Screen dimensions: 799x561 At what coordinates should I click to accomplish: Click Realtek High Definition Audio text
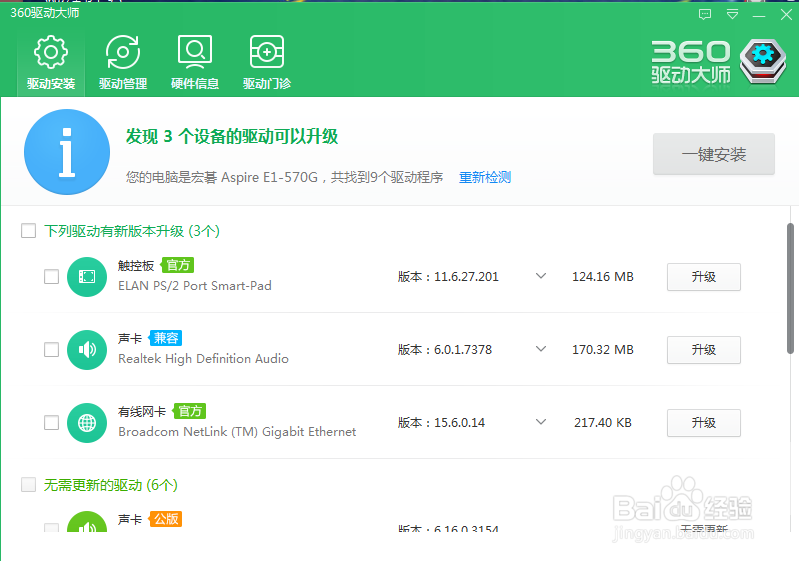click(x=203, y=359)
